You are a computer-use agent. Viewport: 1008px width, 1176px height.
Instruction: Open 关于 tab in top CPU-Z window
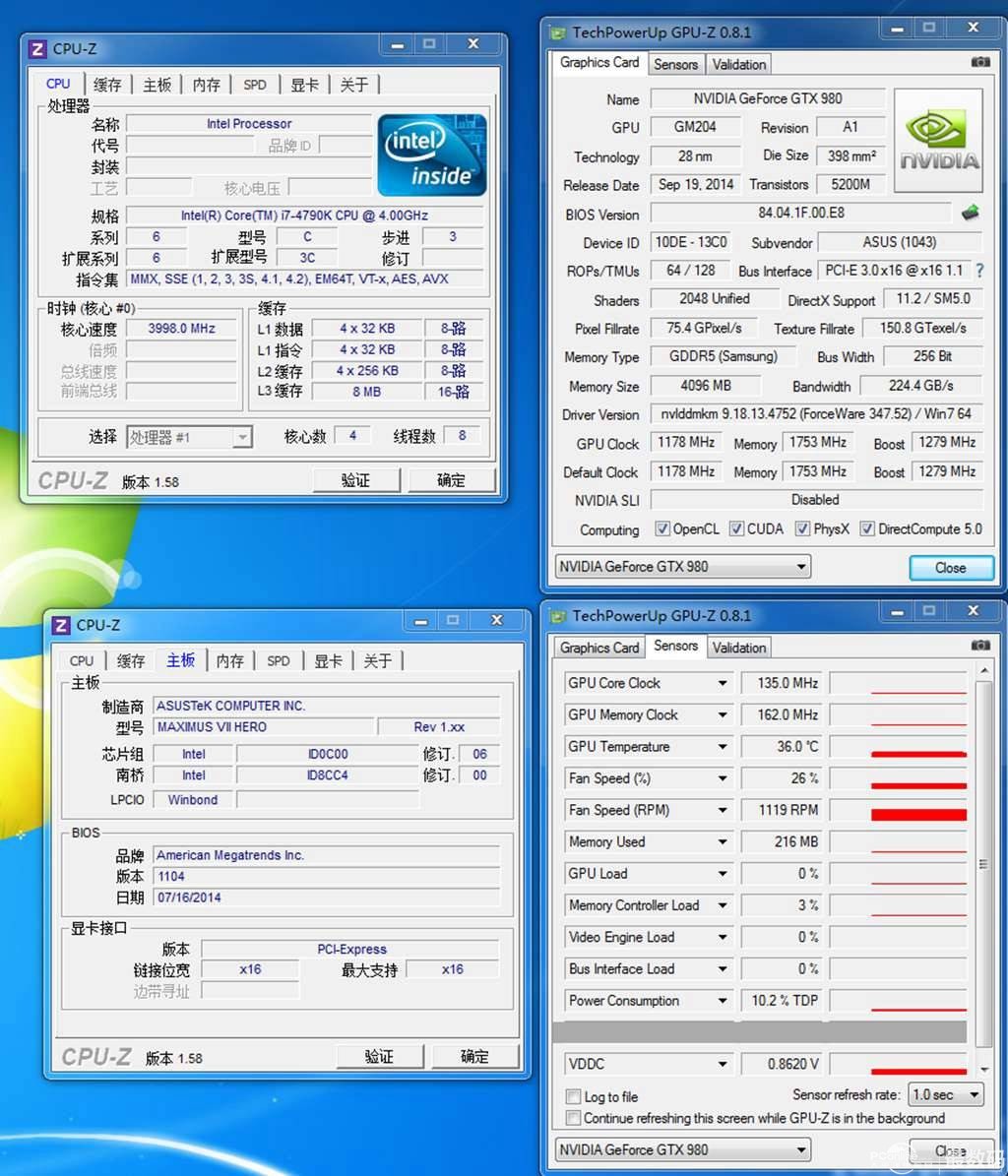354,85
